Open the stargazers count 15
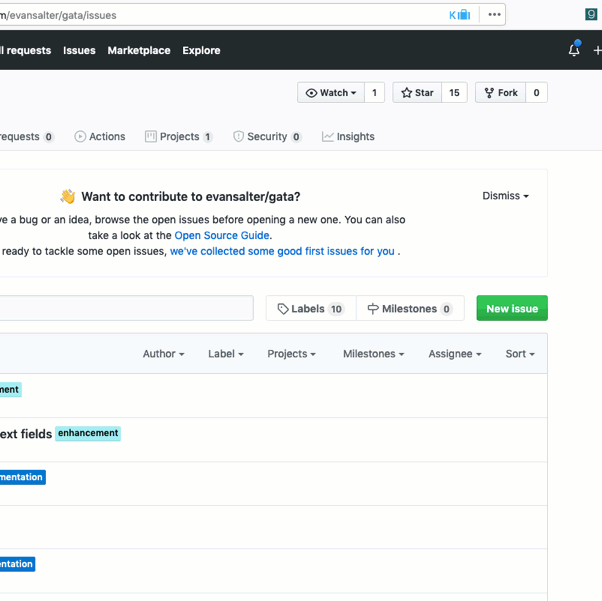The height and width of the screenshot is (601, 602). pos(454,93)
